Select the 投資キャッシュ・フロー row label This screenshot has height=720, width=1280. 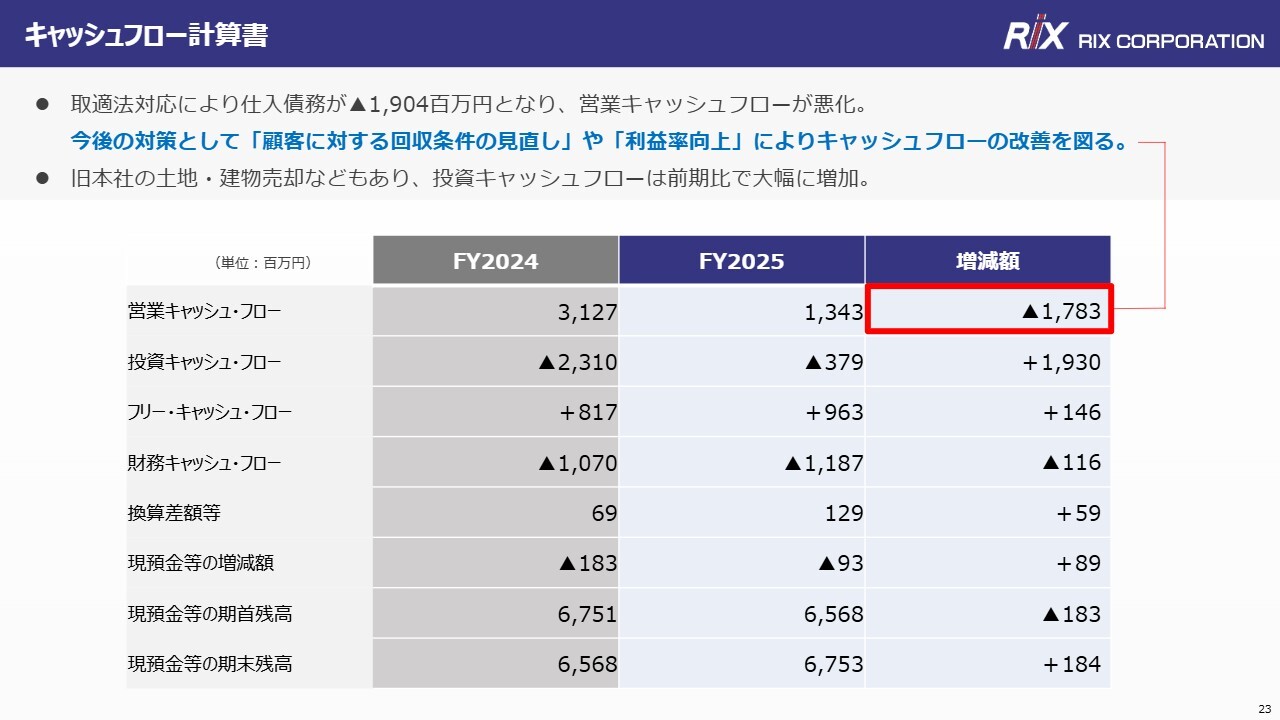click(205, 362)
